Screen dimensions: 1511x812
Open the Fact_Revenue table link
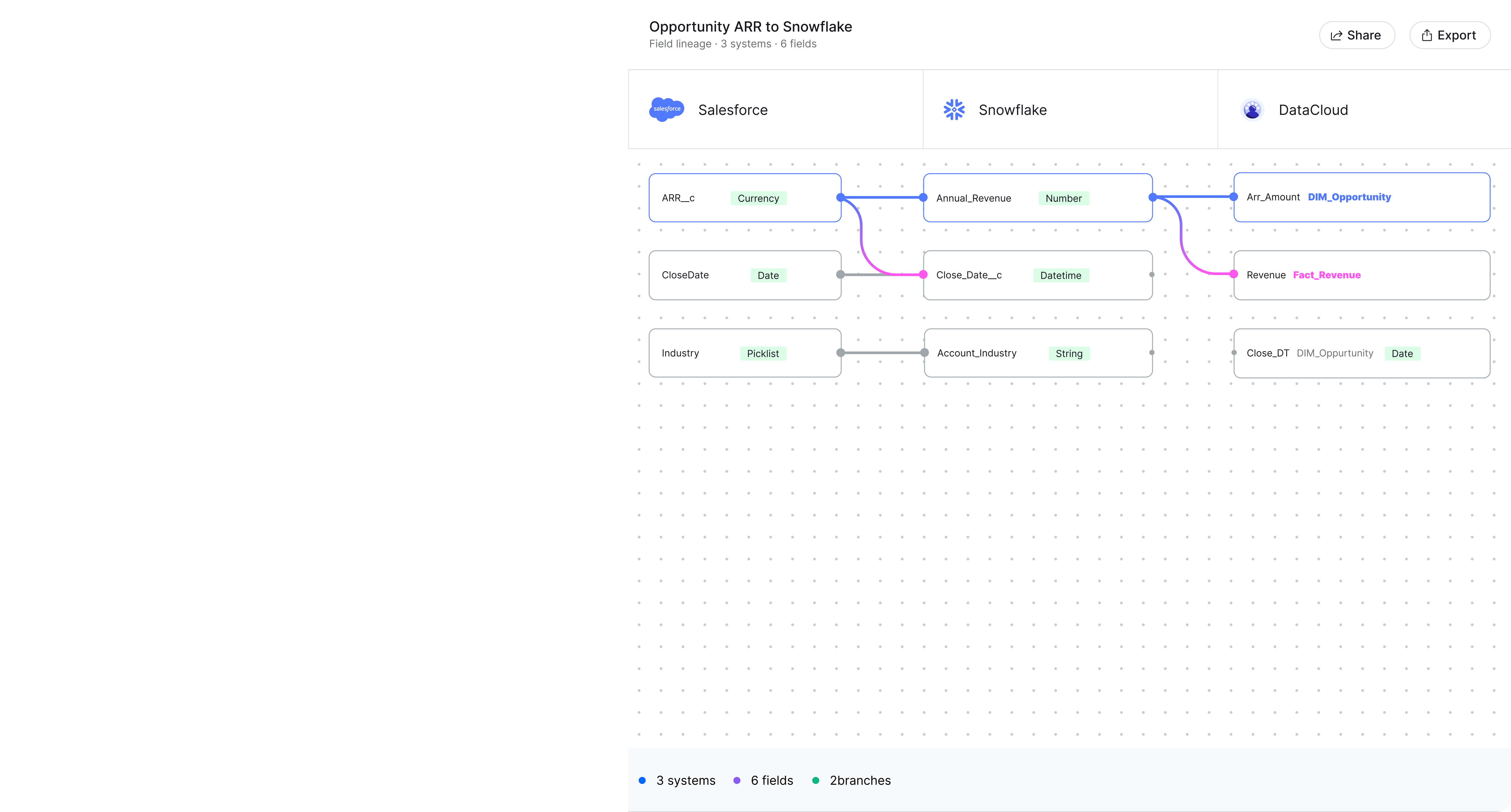click(1326, 275)
